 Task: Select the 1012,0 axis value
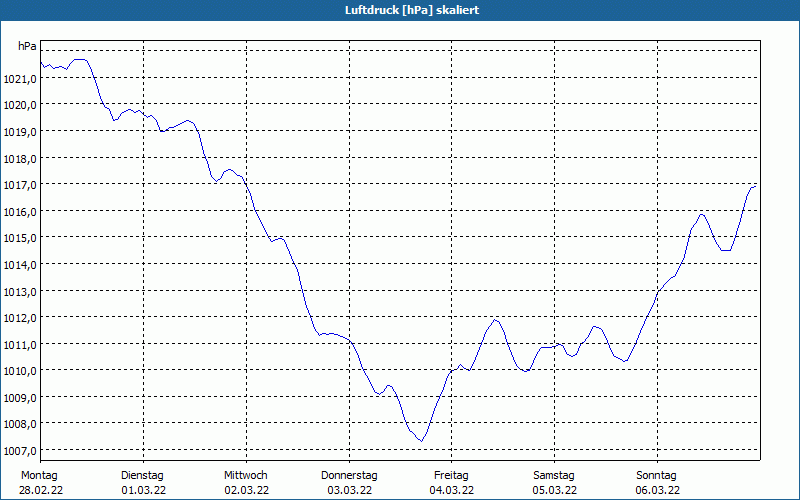20,318
